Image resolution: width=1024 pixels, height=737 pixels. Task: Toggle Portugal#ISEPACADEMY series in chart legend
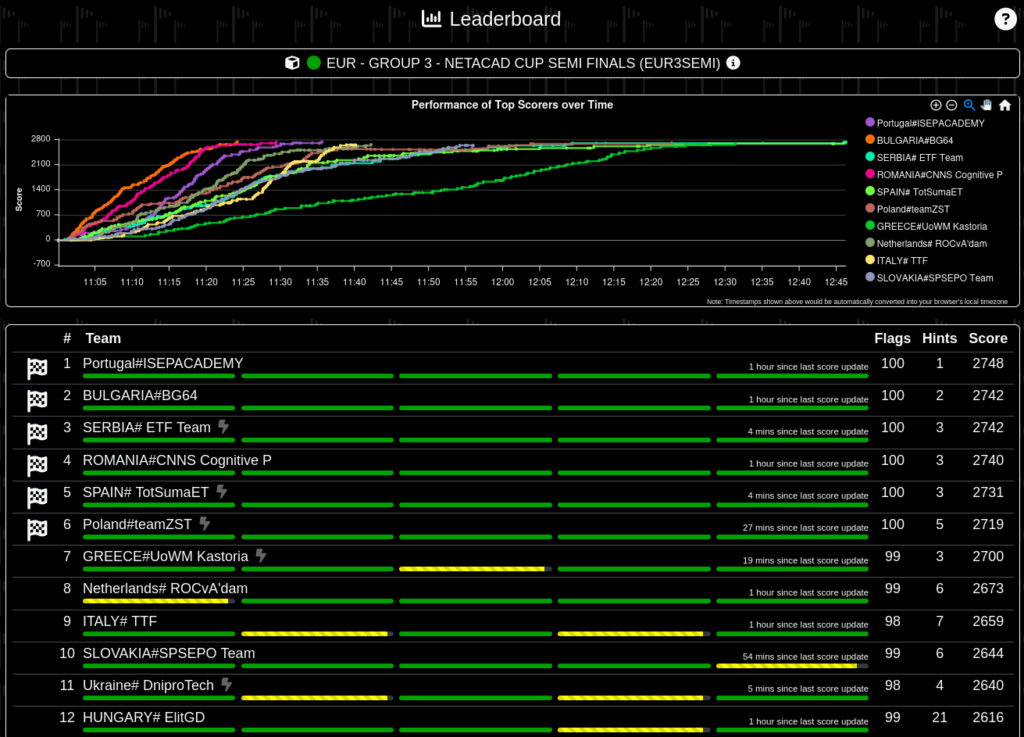(930, 123)
